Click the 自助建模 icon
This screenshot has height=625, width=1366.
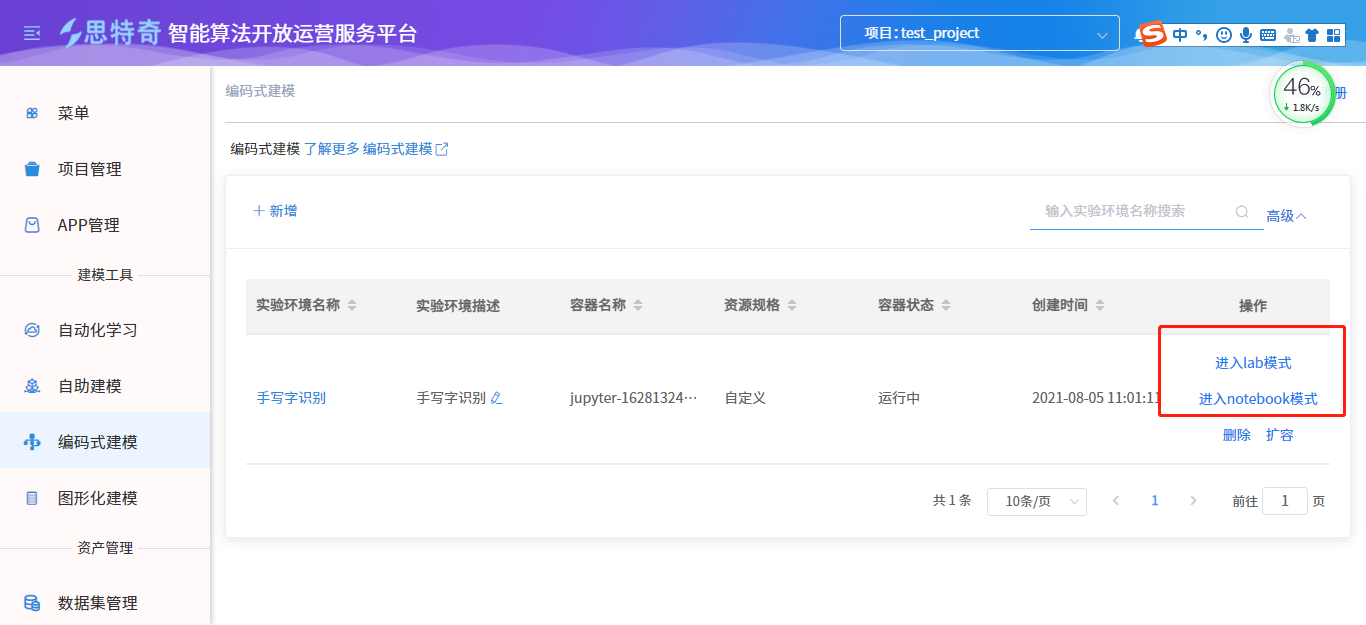click(x=32, y=386)
